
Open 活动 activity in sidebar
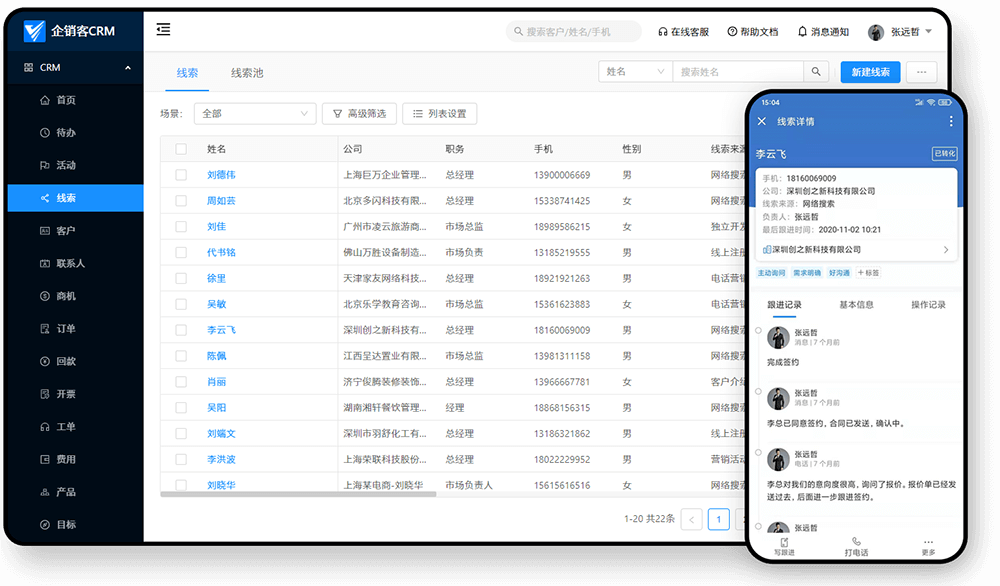[75, 165]
